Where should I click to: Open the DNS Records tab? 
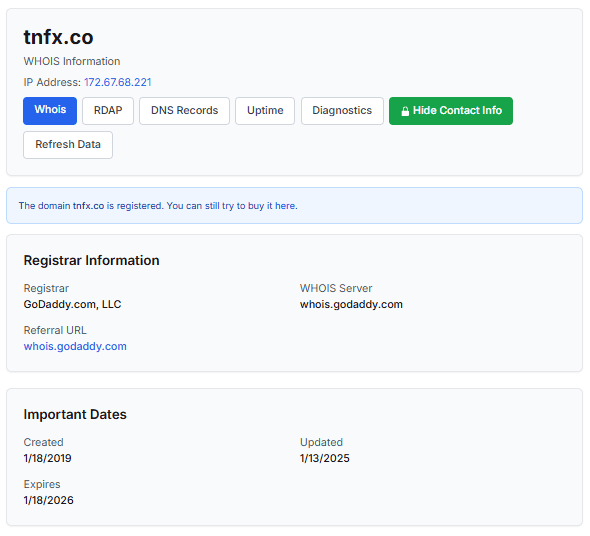click(x=184, y=111)
